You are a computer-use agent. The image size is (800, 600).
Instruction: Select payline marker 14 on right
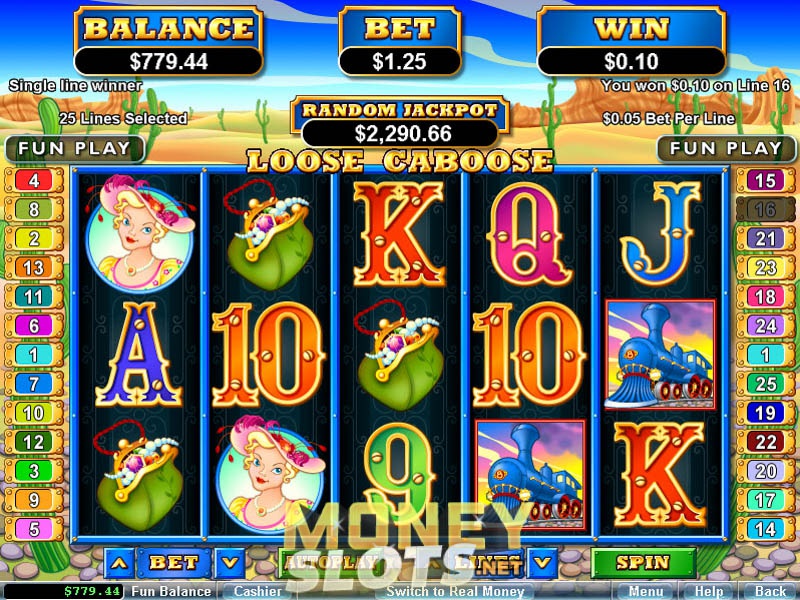click(765, 529)
